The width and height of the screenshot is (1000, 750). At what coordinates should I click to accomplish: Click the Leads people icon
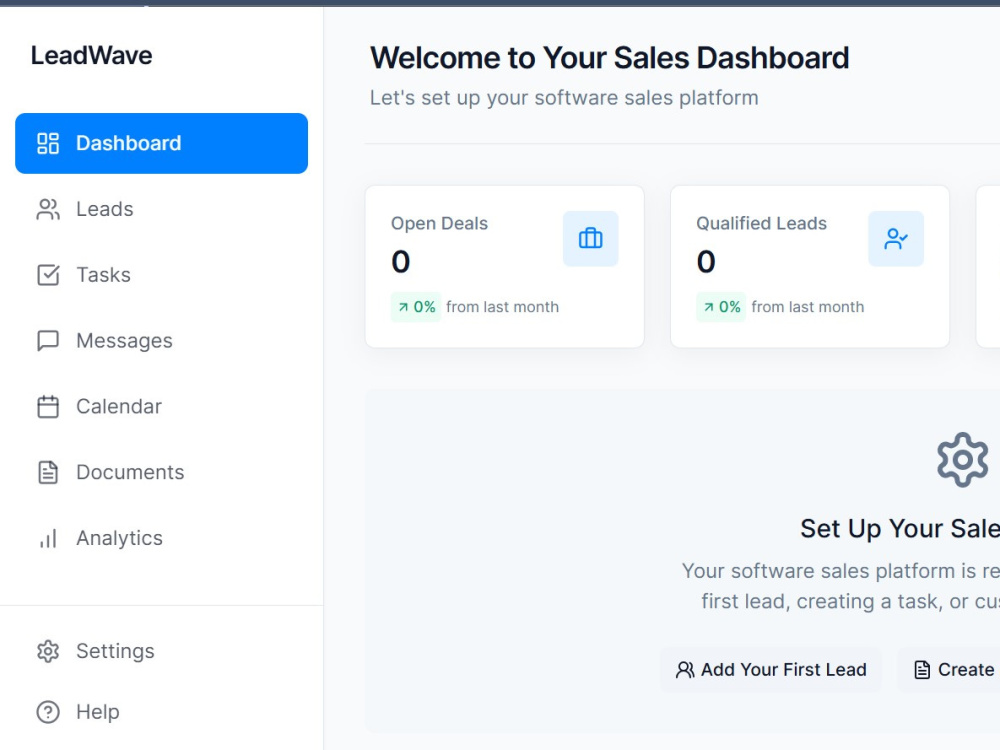click(48, 209)
